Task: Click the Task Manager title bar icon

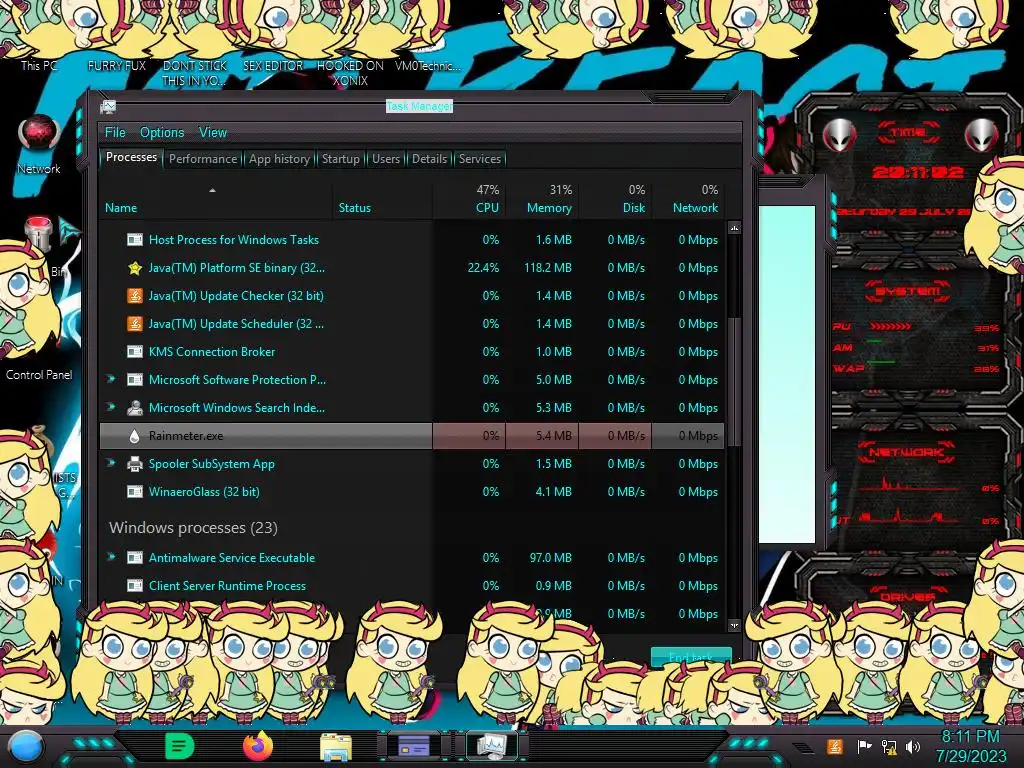Action: click(x=108, y=107)
